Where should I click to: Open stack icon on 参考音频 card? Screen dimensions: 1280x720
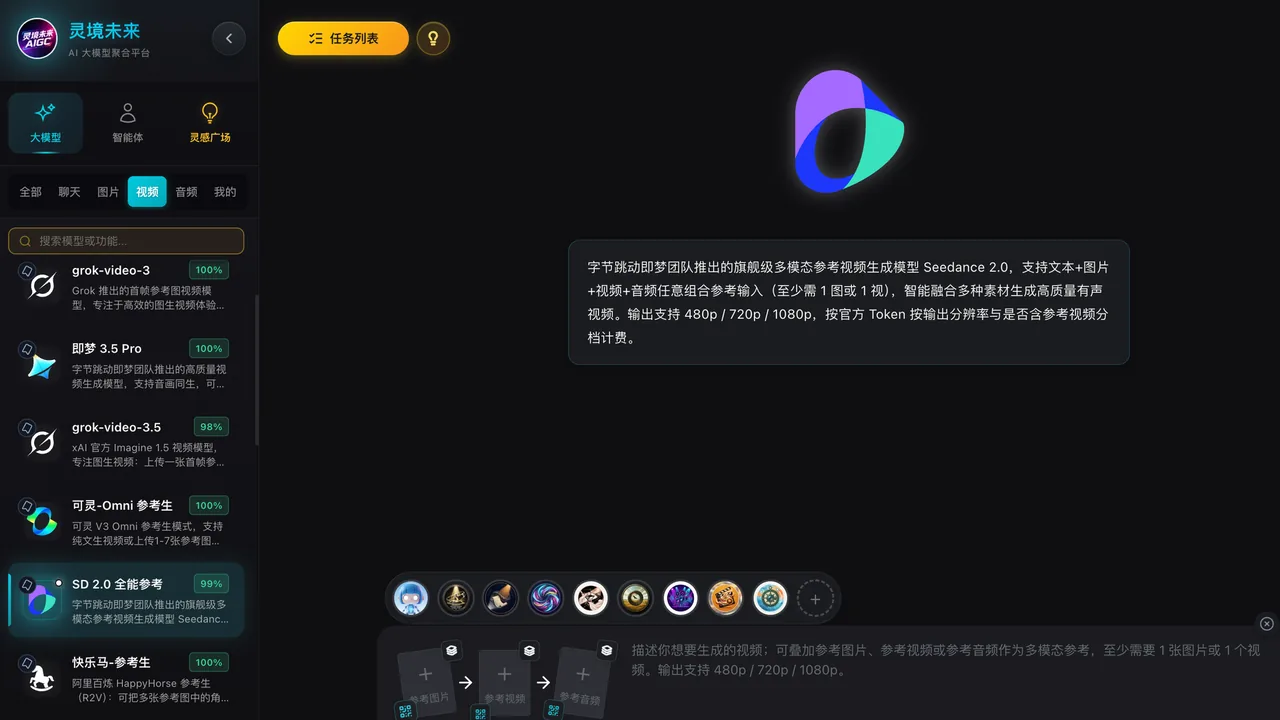pos(607,650)
